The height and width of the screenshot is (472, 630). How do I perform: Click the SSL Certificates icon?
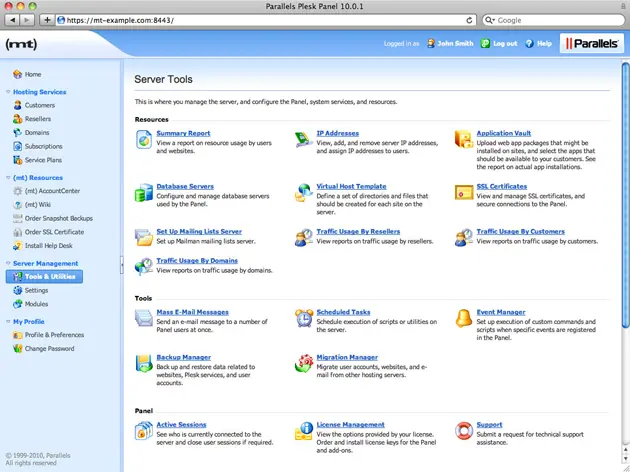click(464, 193)
